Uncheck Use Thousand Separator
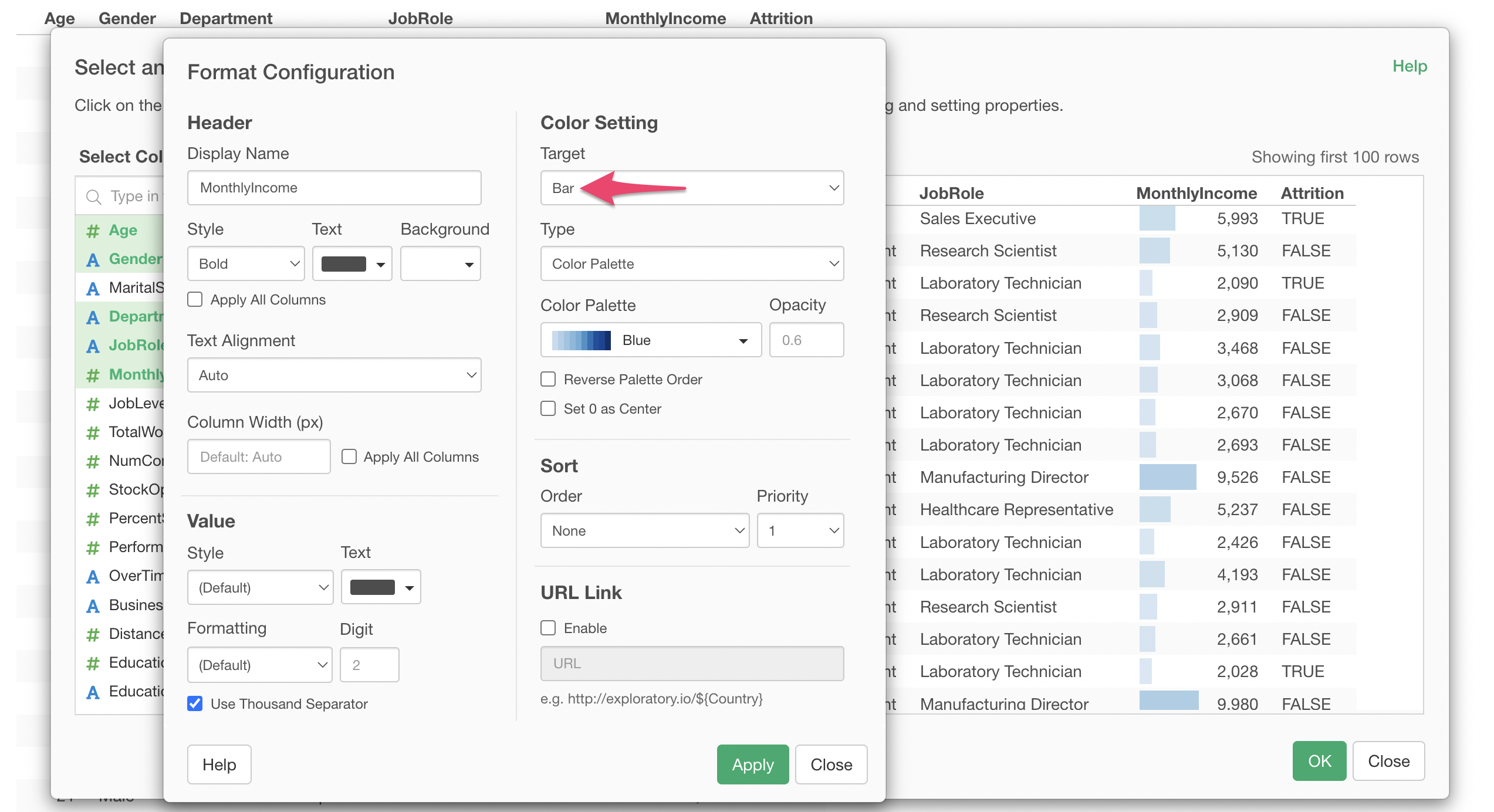 (195, 703)
